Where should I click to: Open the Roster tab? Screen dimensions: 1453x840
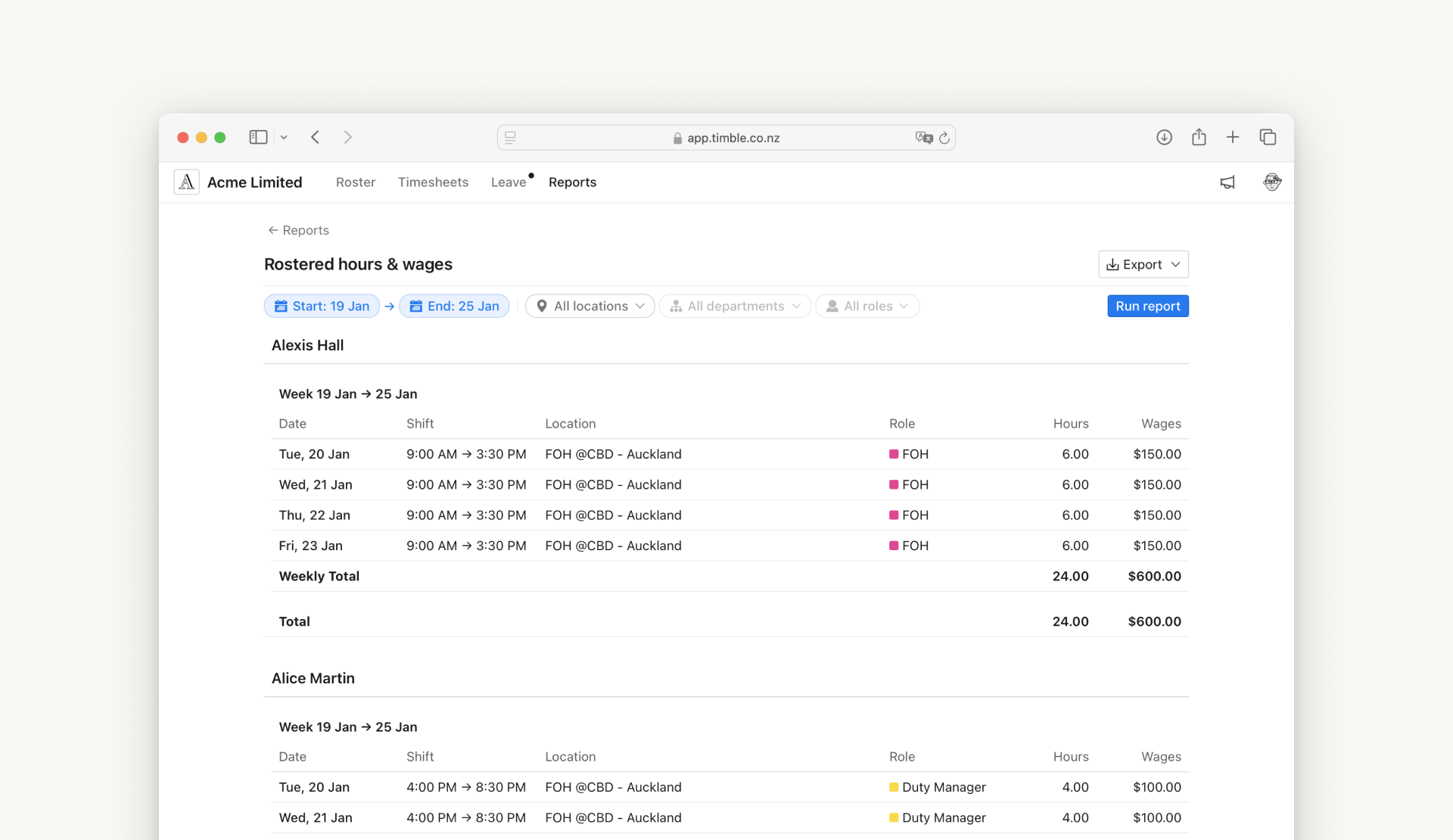[356, 182]
